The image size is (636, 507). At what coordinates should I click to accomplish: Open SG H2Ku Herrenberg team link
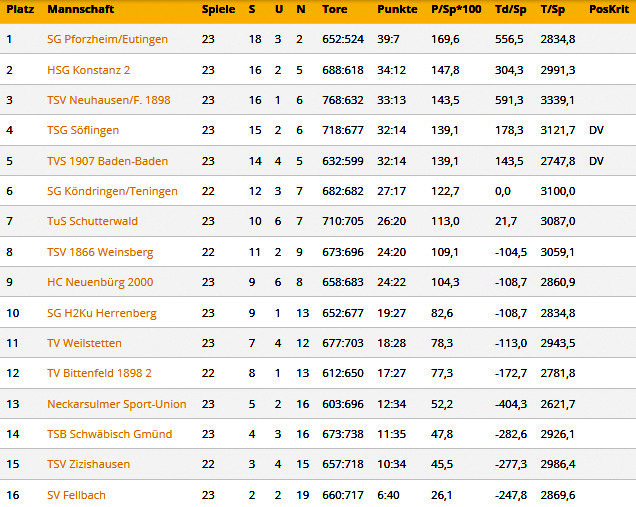[102, 313]
